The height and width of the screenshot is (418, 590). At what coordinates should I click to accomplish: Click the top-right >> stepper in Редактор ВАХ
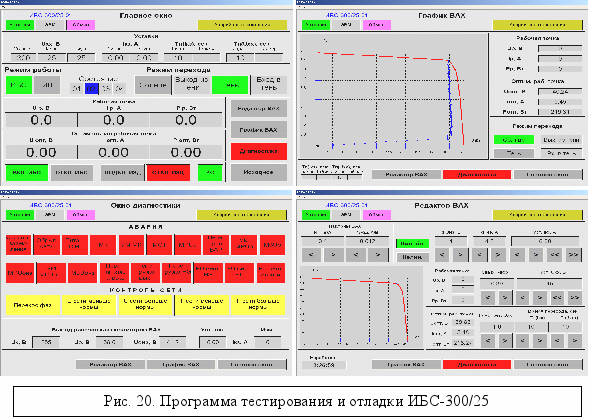573,255
